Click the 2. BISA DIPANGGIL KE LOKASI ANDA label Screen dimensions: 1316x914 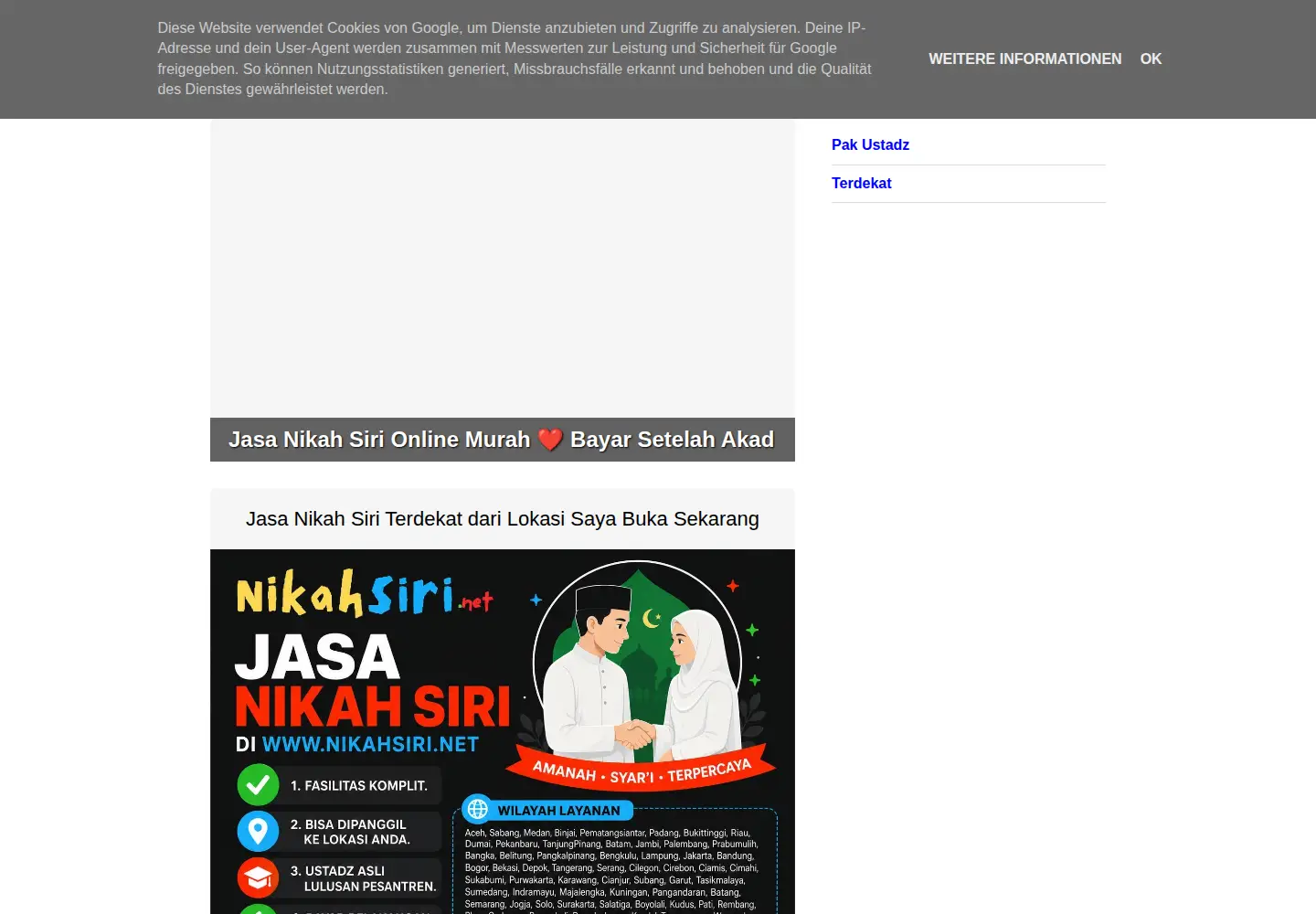[350, 832]
